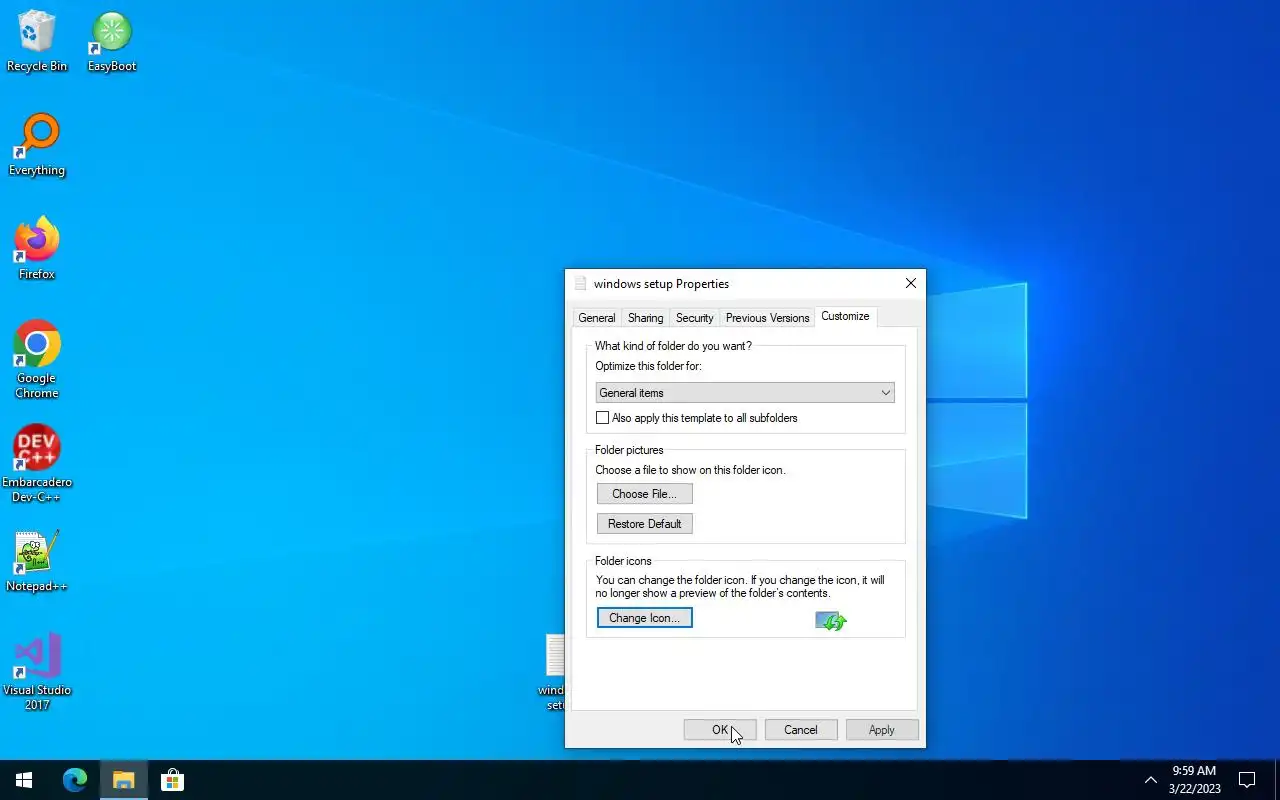This screenshot has width=1280, height=800.
Task: Select the Everything search shortcut
Action: point(37,145)
